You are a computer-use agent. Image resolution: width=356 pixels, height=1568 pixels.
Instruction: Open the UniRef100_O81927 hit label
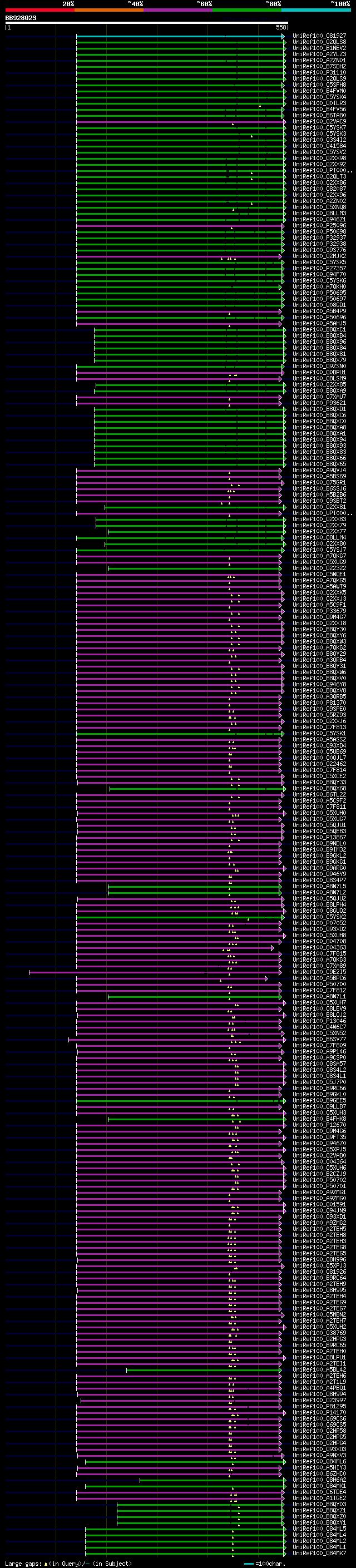click(319, 36)
